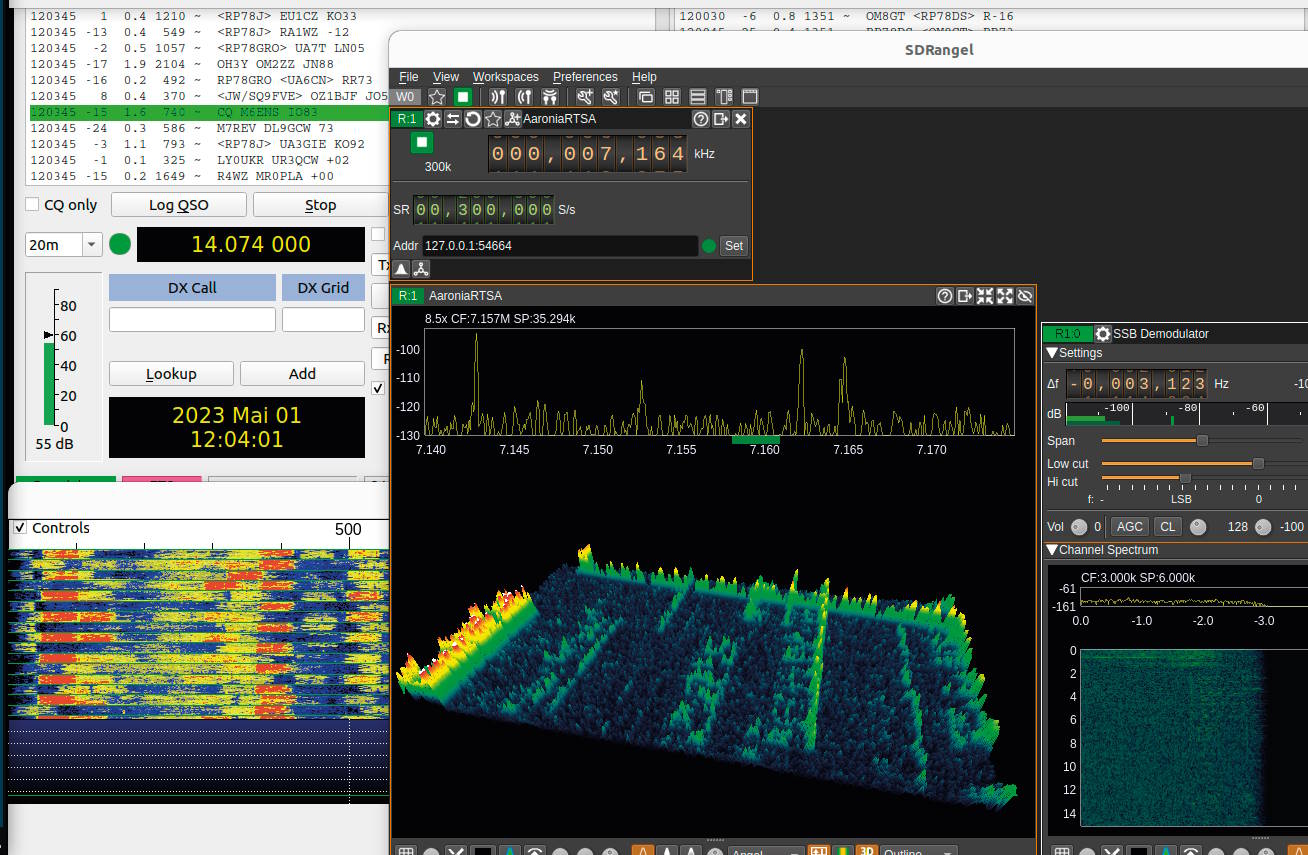Hide the AaroniaRTSA spectrum window with eye icon
1308x855 pixels.
click(x=1025, y=296)
